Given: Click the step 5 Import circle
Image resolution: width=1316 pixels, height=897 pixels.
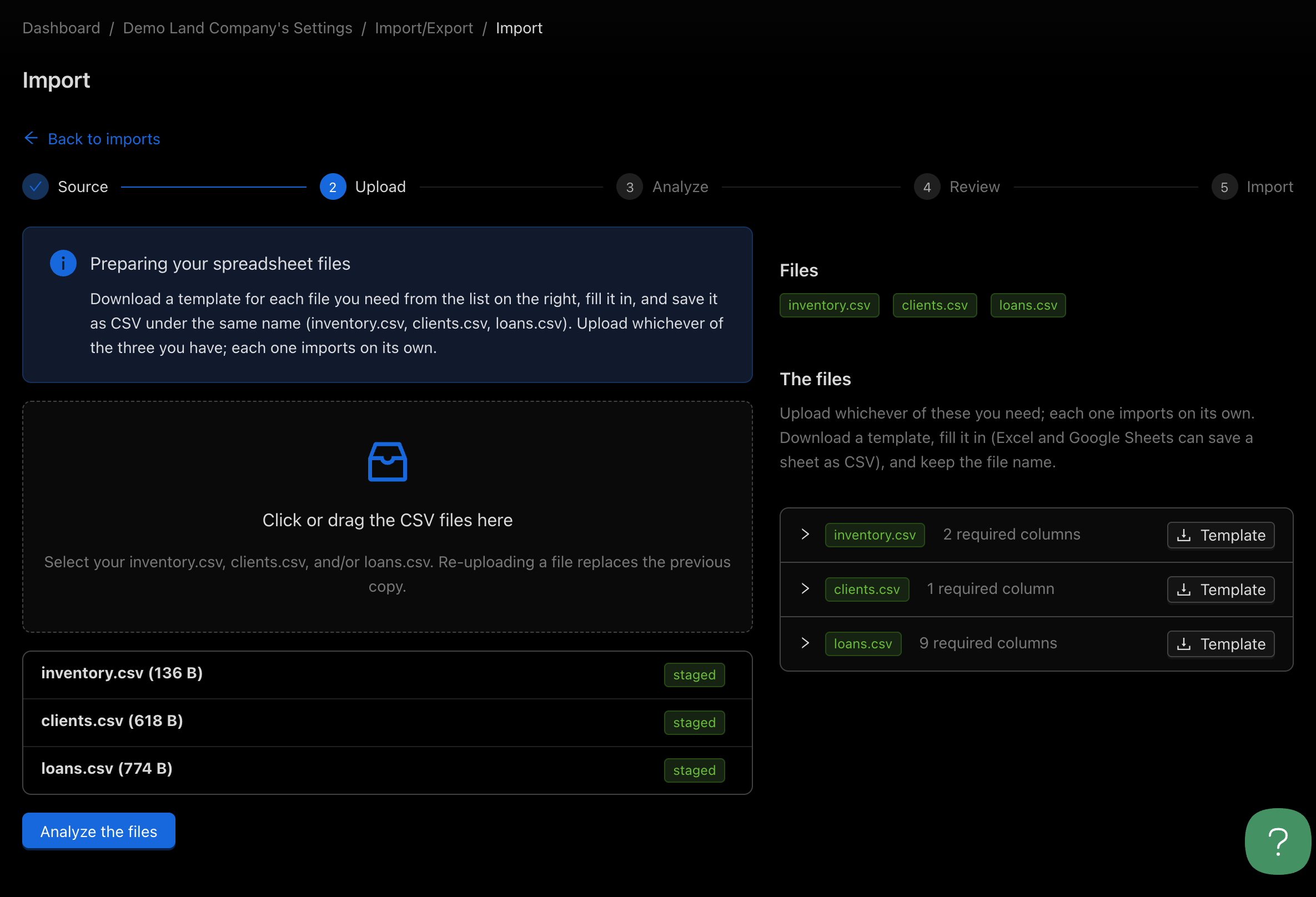Looking at the screenshot, I should 1224,187.
